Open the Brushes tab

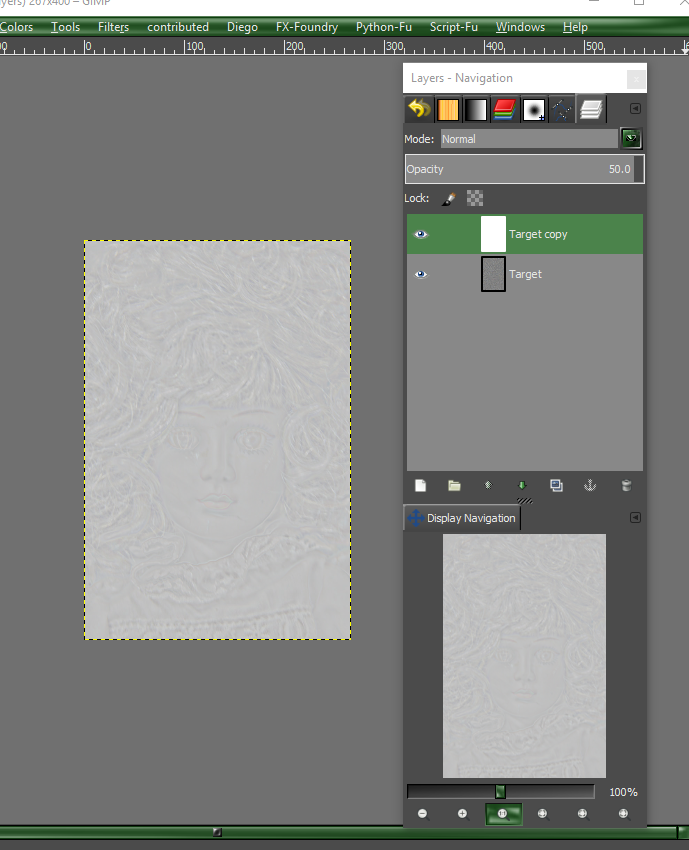pos(533,110)
